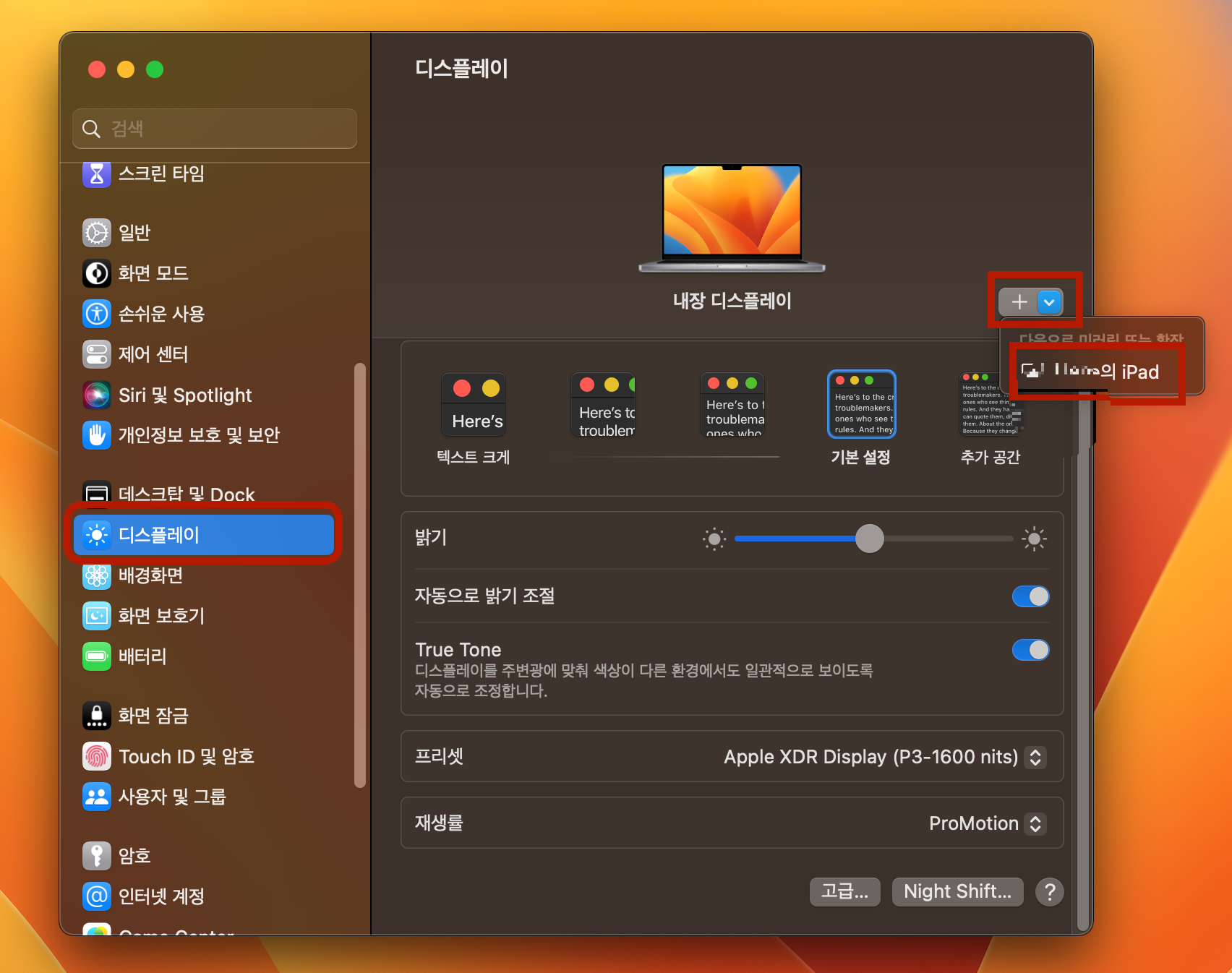1232x973 pixels.
Task: Open Internet Accounts (인터넷 계정) @ icon
Action: point(97,896)
